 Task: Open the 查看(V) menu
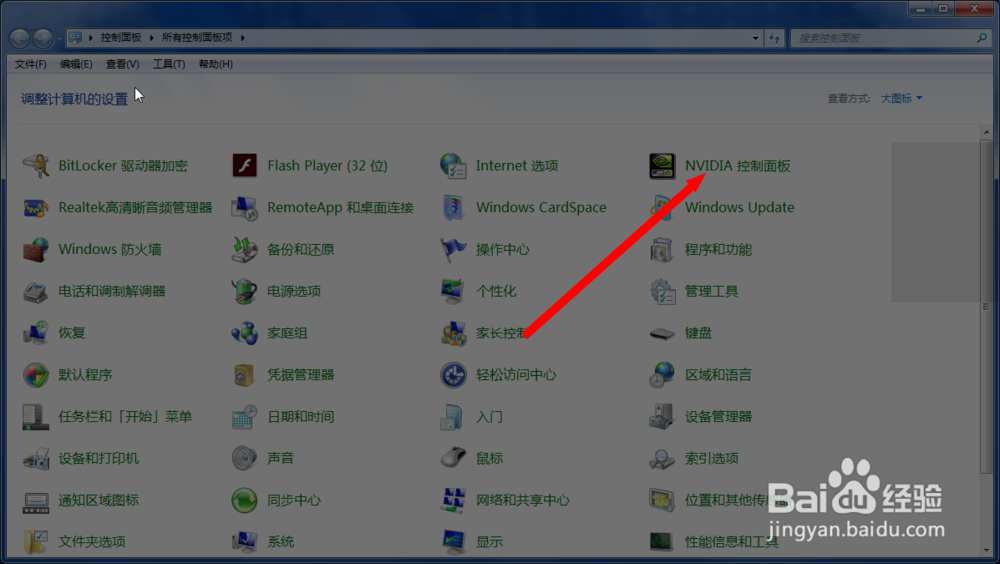pyautogui.click(x=122, y=64)
